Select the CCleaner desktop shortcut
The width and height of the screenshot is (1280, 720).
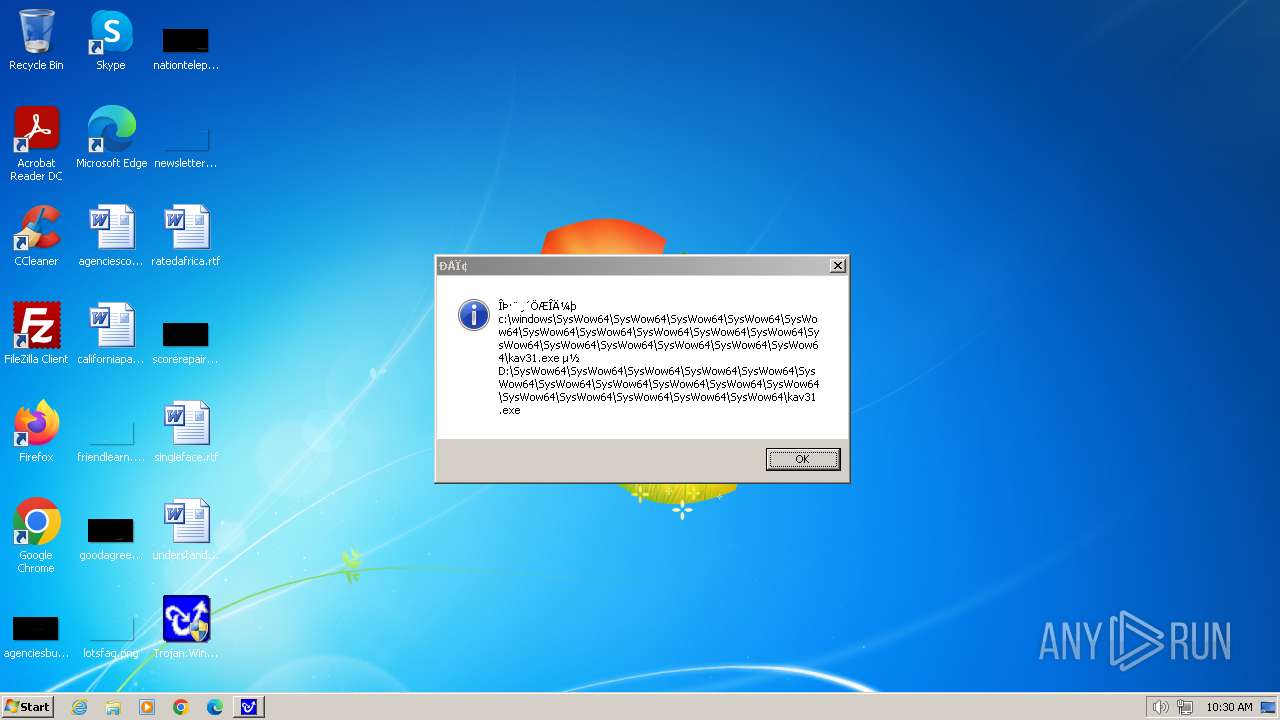coord(36,236)
